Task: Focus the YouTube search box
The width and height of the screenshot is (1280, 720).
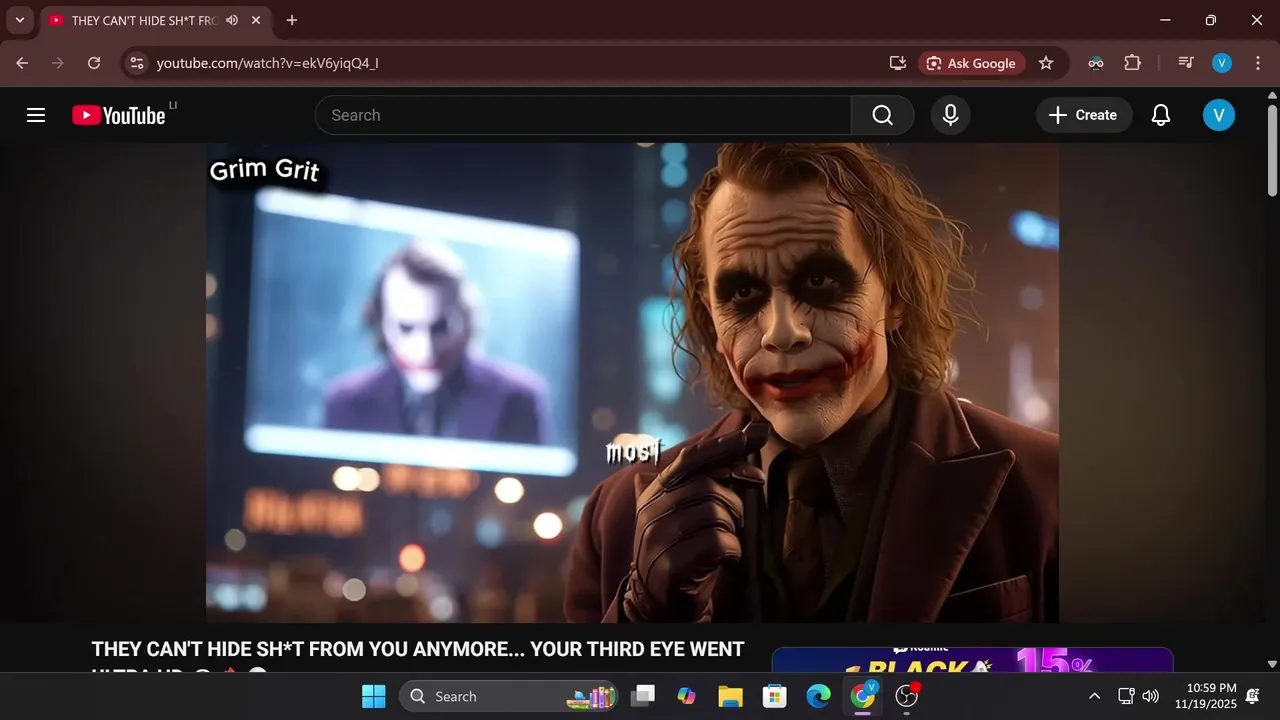Action: [583, 115]
